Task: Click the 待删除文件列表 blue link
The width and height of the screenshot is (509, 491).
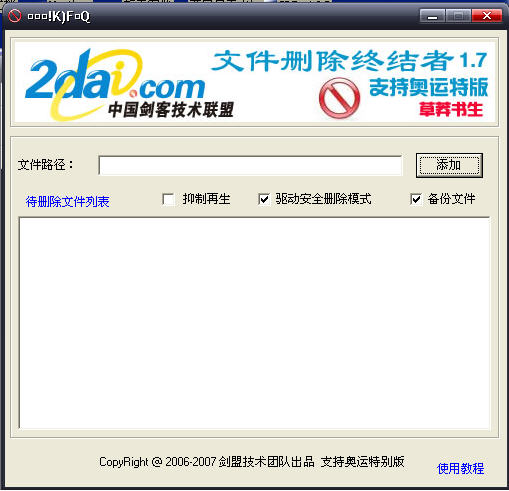Action: click(x=67, y=201)
